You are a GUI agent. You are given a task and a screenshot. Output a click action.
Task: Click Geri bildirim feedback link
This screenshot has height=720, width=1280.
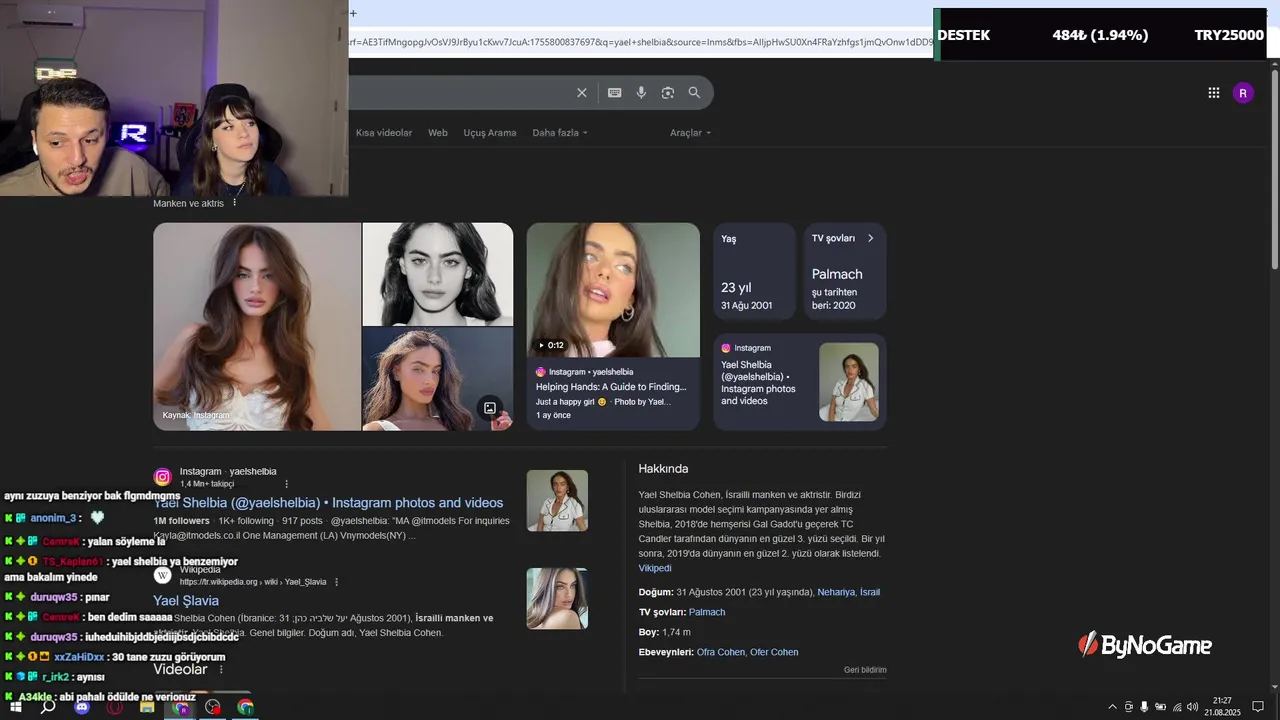(865, 670)
